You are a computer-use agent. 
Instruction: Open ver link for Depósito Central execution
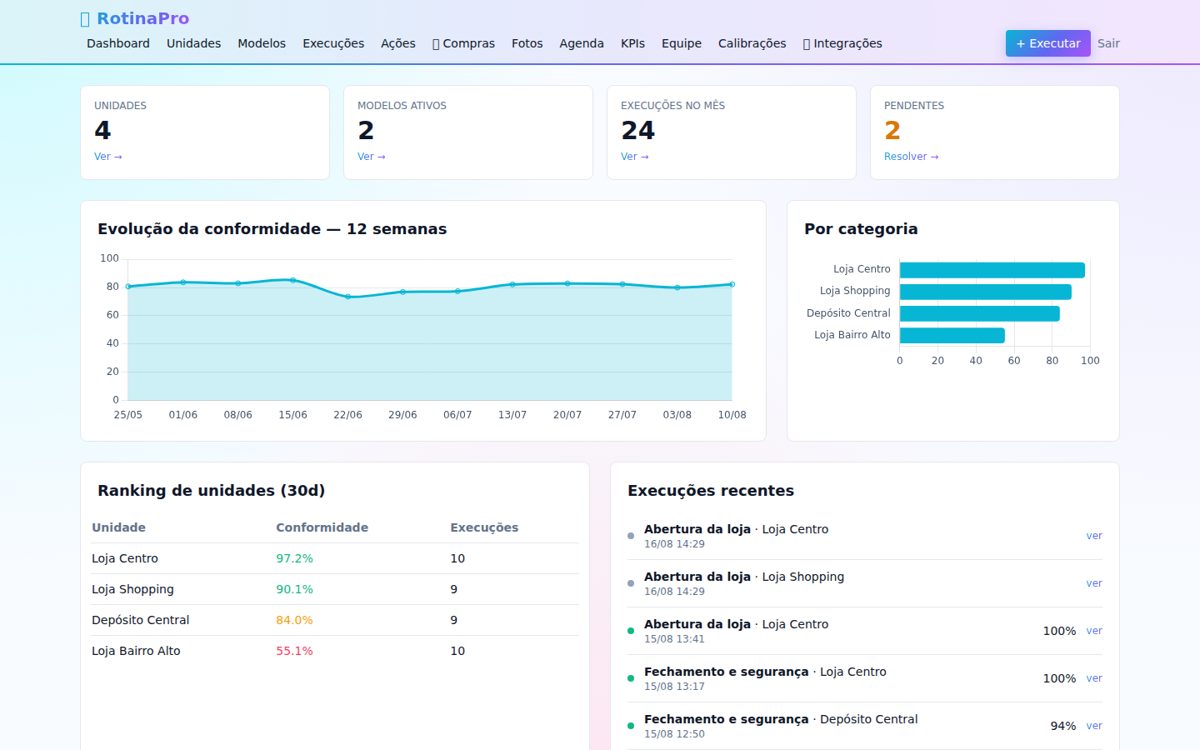pyautogui.click(x=1094, y=726)
